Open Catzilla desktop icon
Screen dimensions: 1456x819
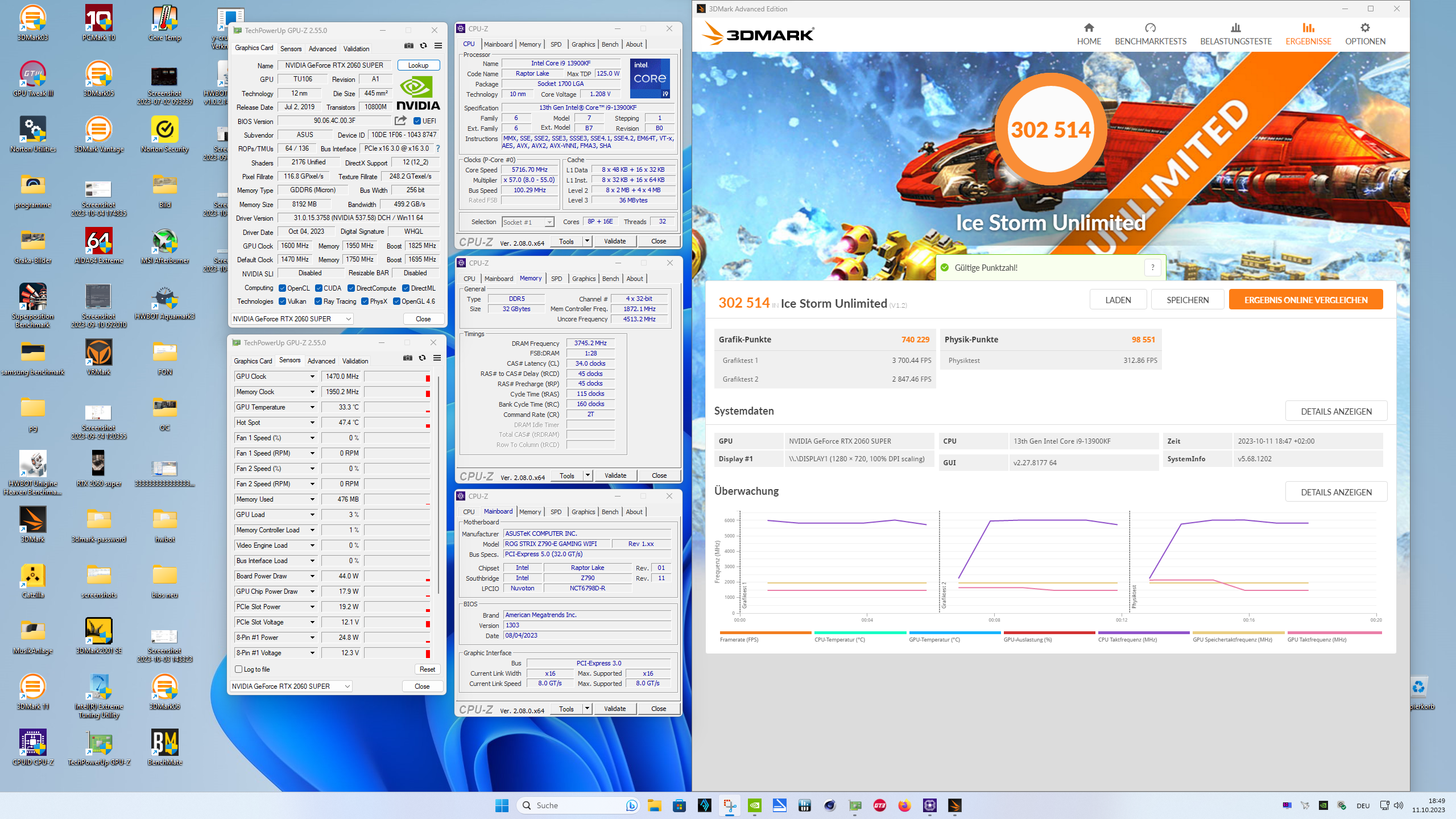pyautogui.click(x=32, y=581)
